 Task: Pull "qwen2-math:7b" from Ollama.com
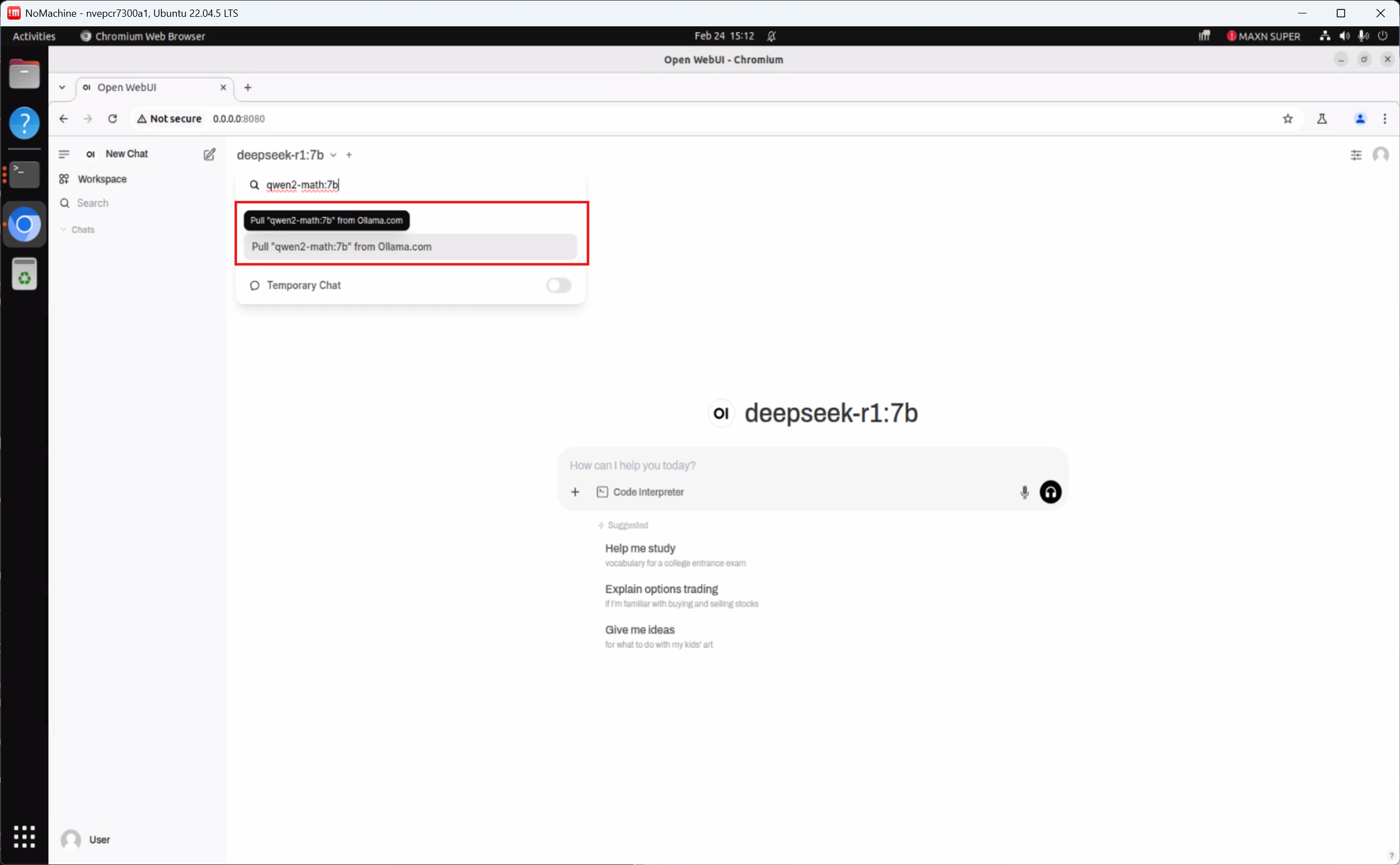pyautogui.click(x=410, y=246)
